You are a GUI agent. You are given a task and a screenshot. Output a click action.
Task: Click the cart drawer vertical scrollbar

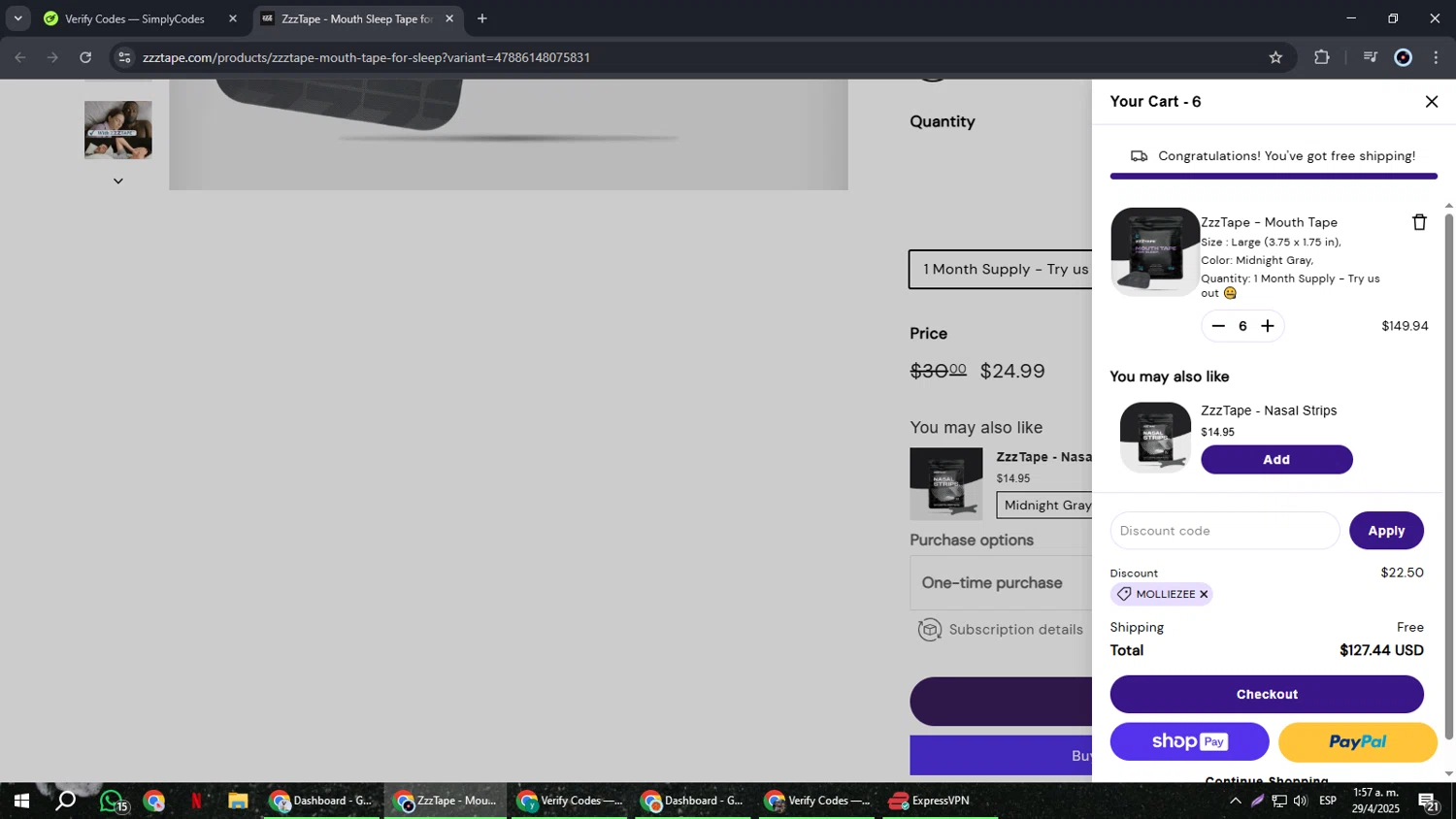pos(1449,475)
